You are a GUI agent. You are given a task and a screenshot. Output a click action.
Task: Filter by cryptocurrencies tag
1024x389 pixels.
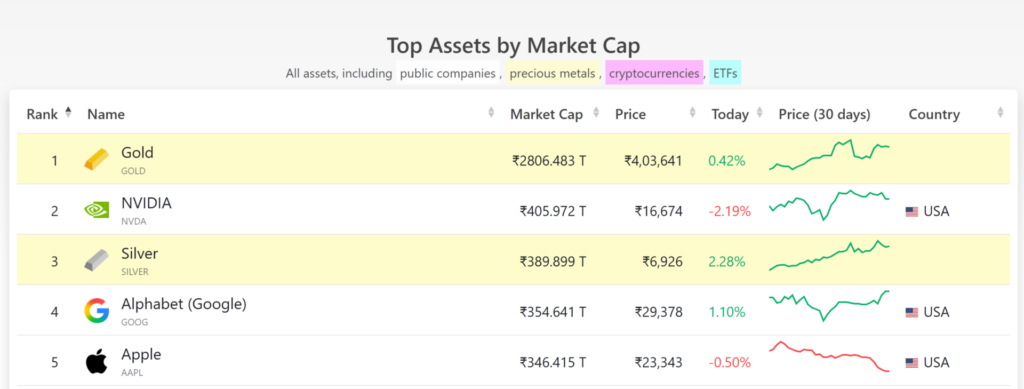(x=654, y=73)
